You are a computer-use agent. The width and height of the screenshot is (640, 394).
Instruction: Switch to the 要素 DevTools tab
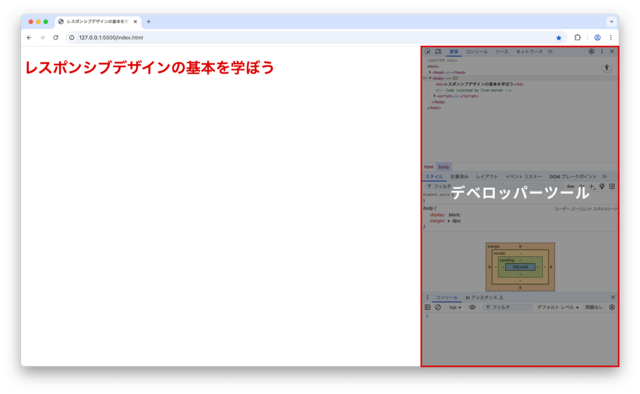coord(454,52)
